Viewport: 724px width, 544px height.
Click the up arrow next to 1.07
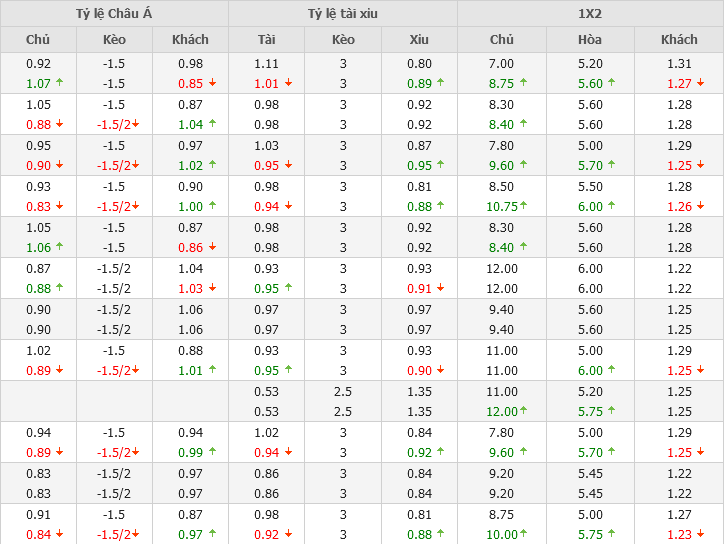coord(59,84)
